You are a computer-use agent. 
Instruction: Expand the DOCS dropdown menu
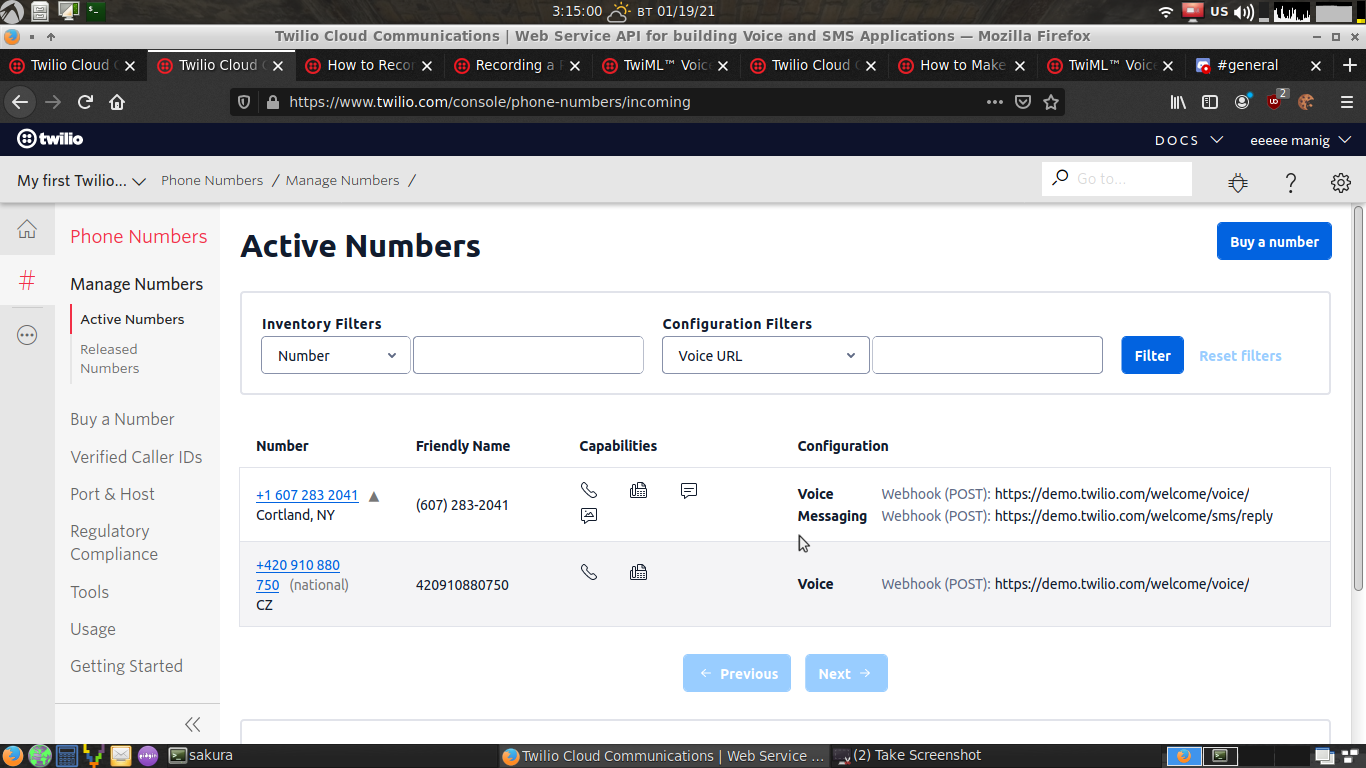coord(1189,140)
